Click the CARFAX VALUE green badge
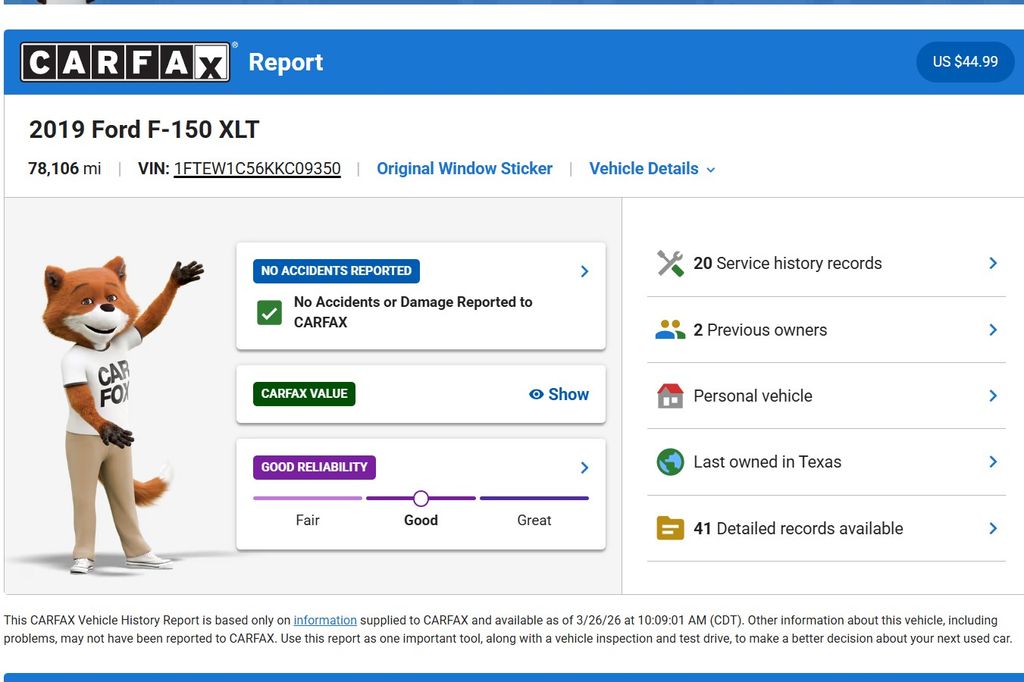 (304, 394)
